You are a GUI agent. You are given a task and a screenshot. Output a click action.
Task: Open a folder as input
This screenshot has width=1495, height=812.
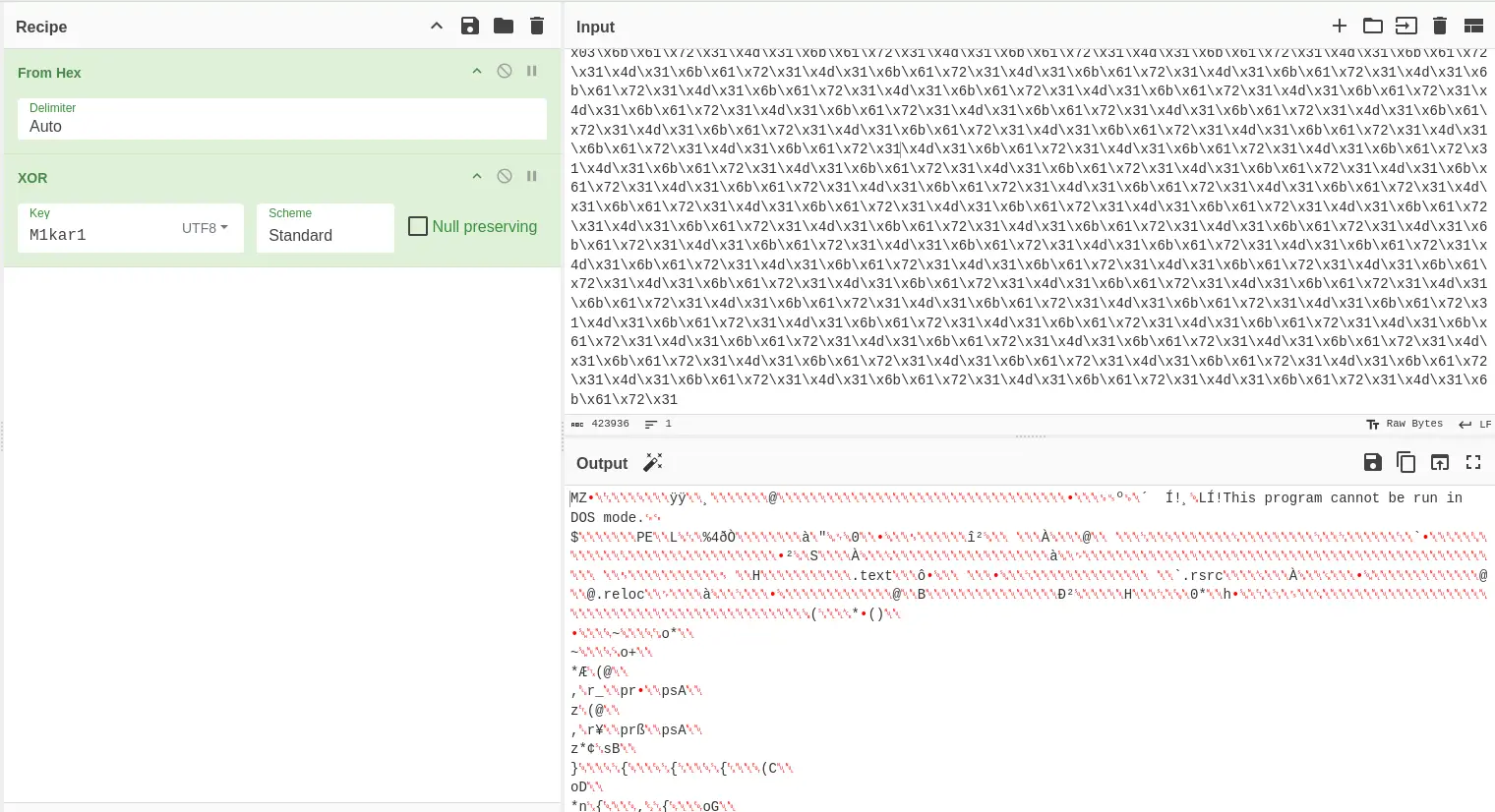1373,27
